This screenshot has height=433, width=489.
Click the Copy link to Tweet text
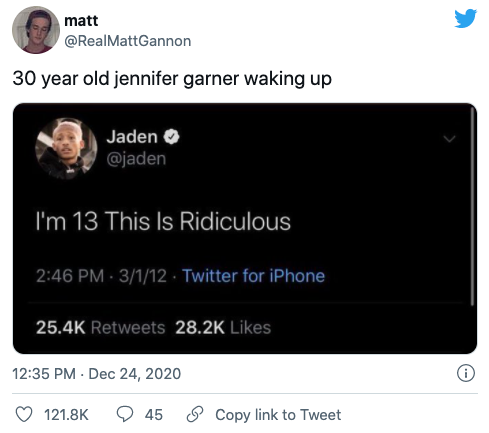point(278,415)
